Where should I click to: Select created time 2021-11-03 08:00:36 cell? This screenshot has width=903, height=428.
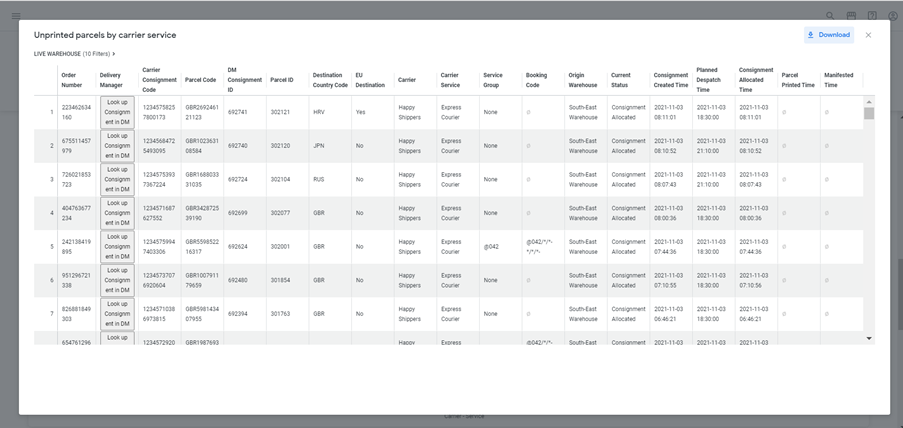671,213
